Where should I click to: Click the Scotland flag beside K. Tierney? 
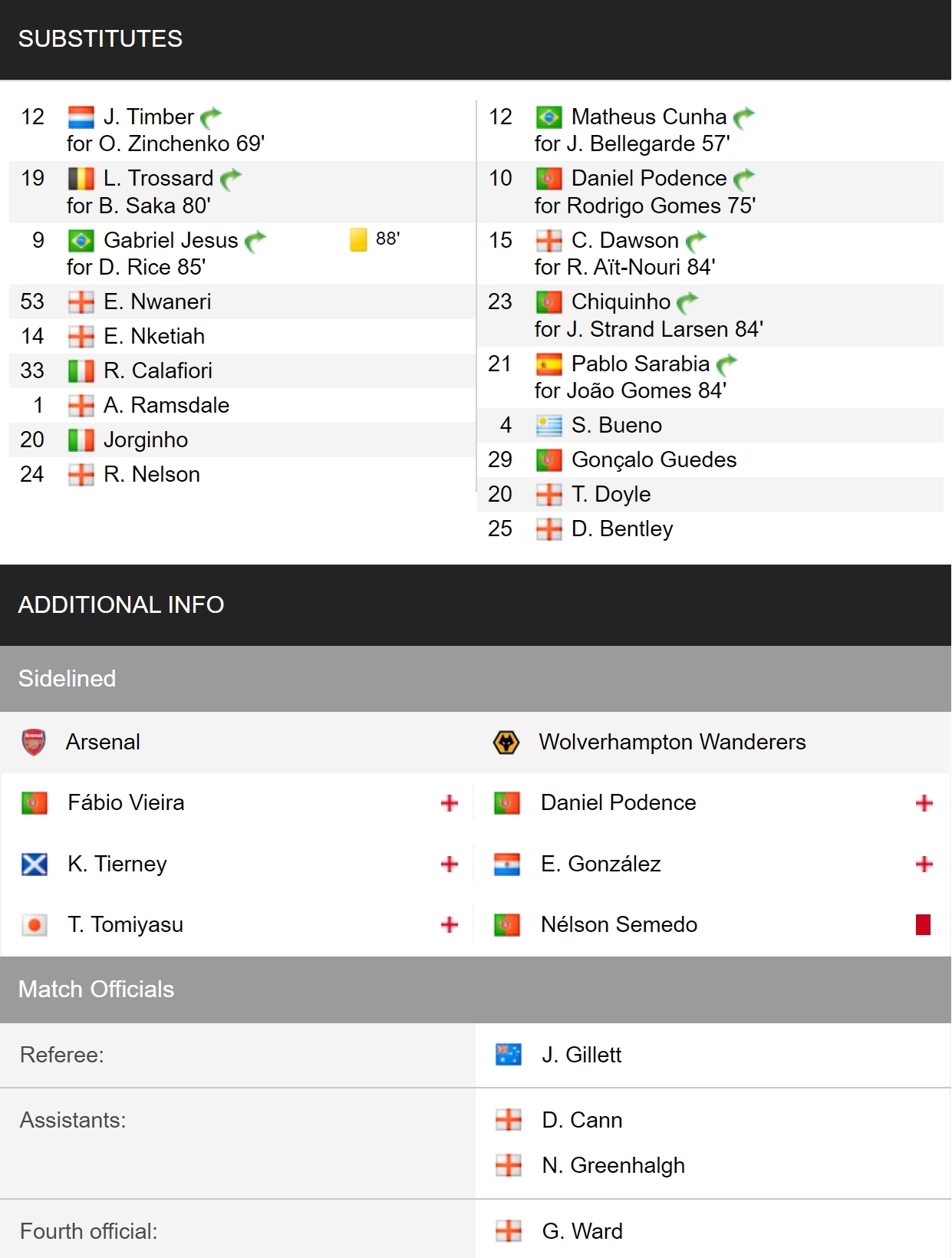point(35,864)
